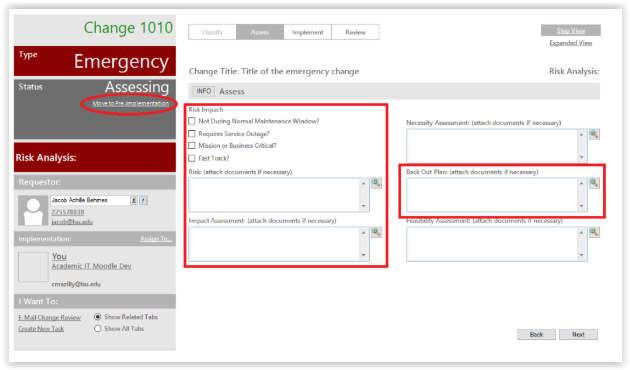Switch to the Review step tab
This screenshot has height=370, width=630.
click(x=355, y=32)
